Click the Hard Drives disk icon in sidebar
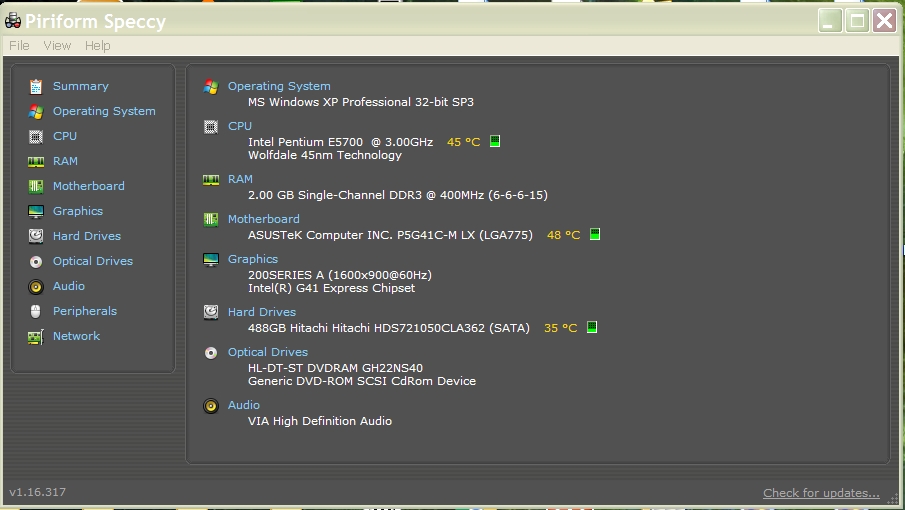The height and width of the screenshot is (510, 905). click(36, 236)
